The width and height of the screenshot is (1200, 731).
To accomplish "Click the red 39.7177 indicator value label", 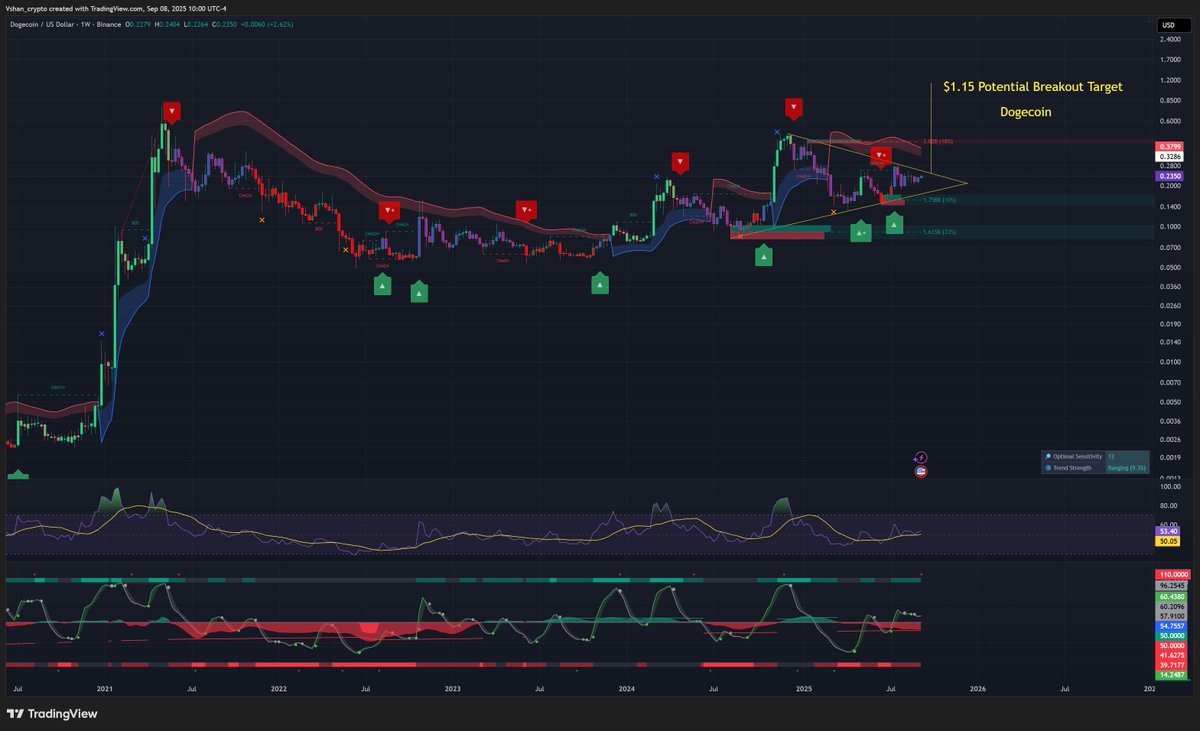I will click(1169, 665).
